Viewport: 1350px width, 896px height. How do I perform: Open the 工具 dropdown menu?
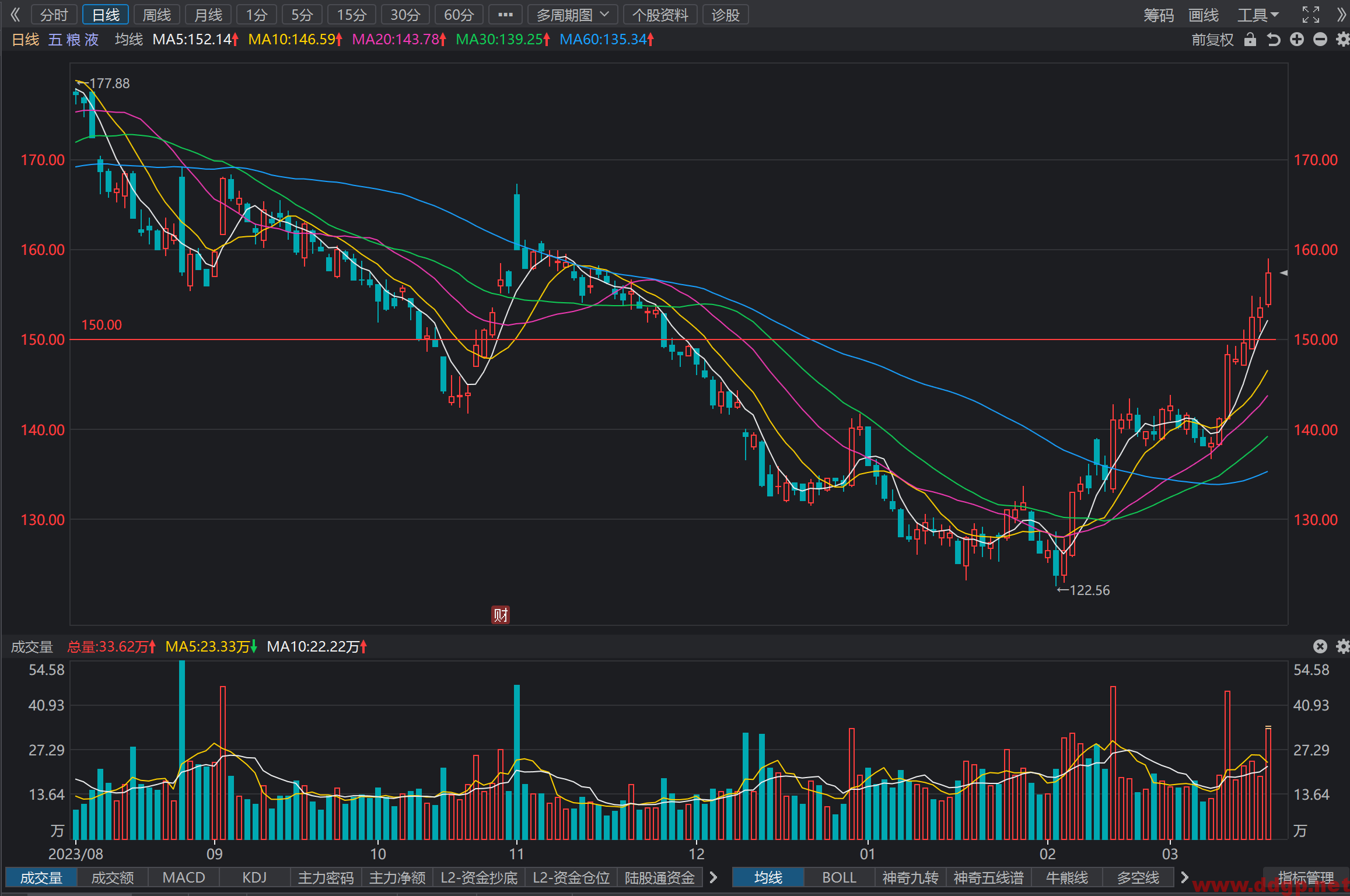point(1258,15)
